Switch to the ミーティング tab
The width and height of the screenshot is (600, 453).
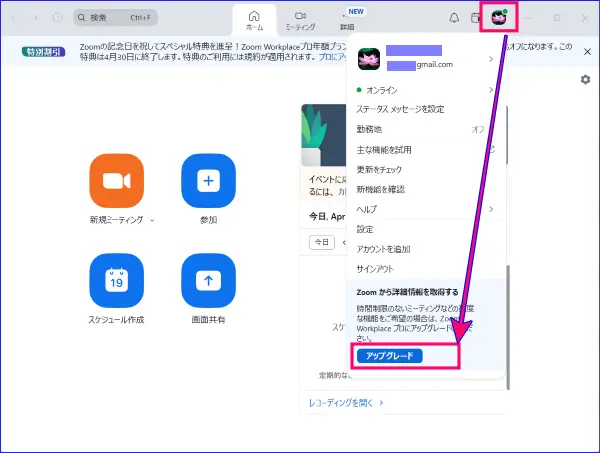tap(300, 21)
